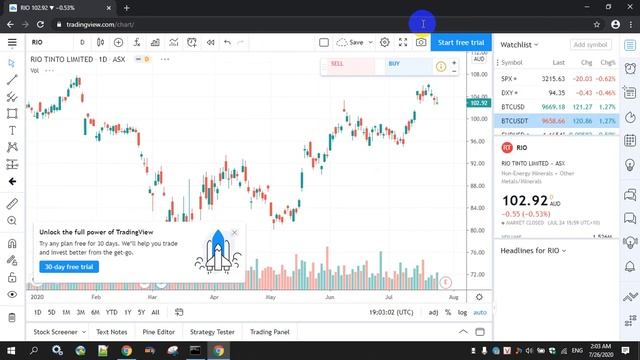Expand Headlines for RIO dropdown
Screen dimensions: 640x360
(x=533, y=251)
